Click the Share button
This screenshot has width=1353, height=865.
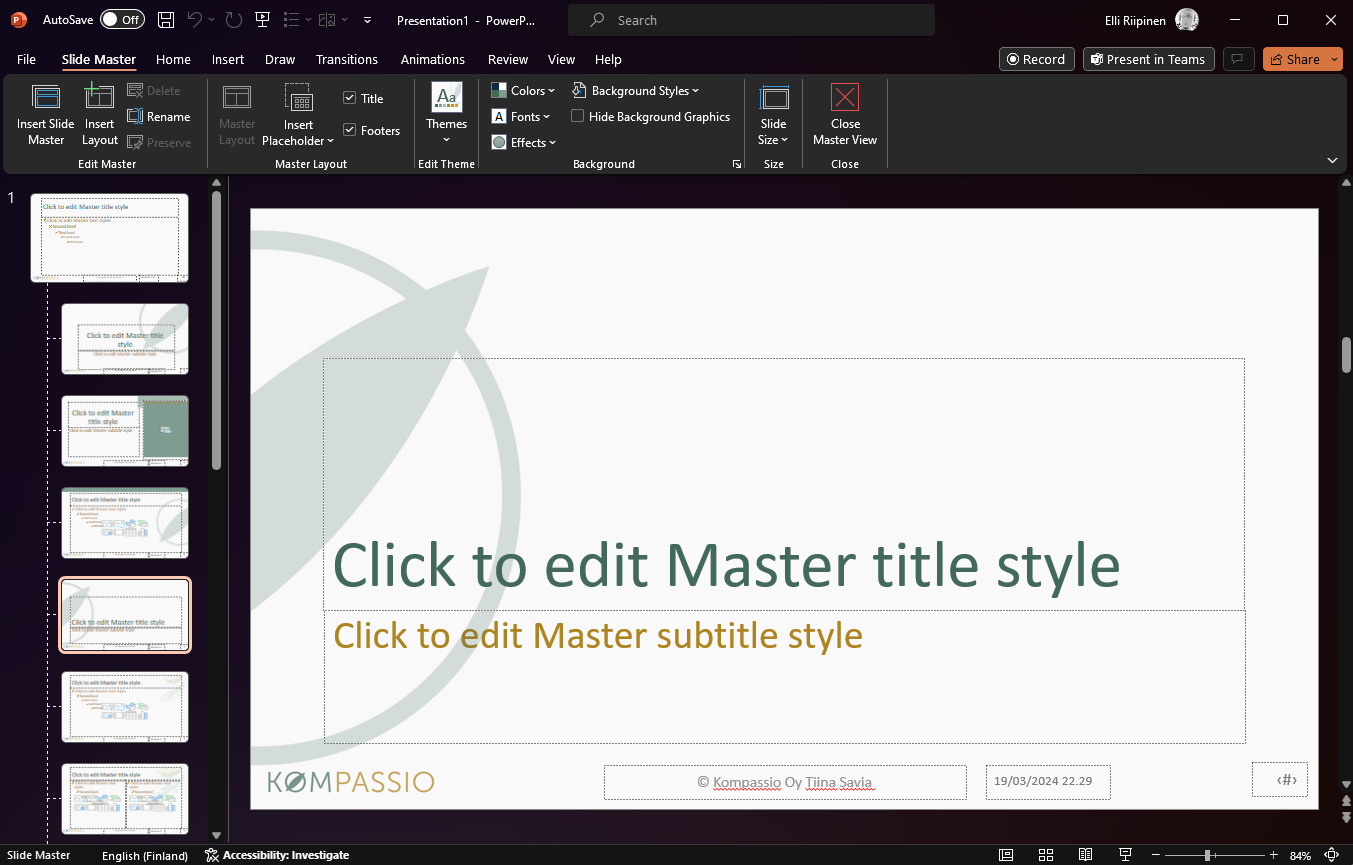coord(1295,59)
